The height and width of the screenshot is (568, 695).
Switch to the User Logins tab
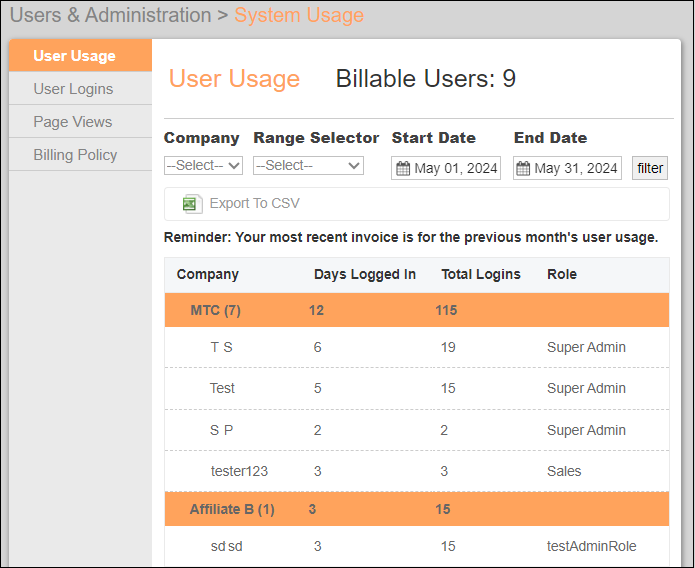click(x=73, y=89)
